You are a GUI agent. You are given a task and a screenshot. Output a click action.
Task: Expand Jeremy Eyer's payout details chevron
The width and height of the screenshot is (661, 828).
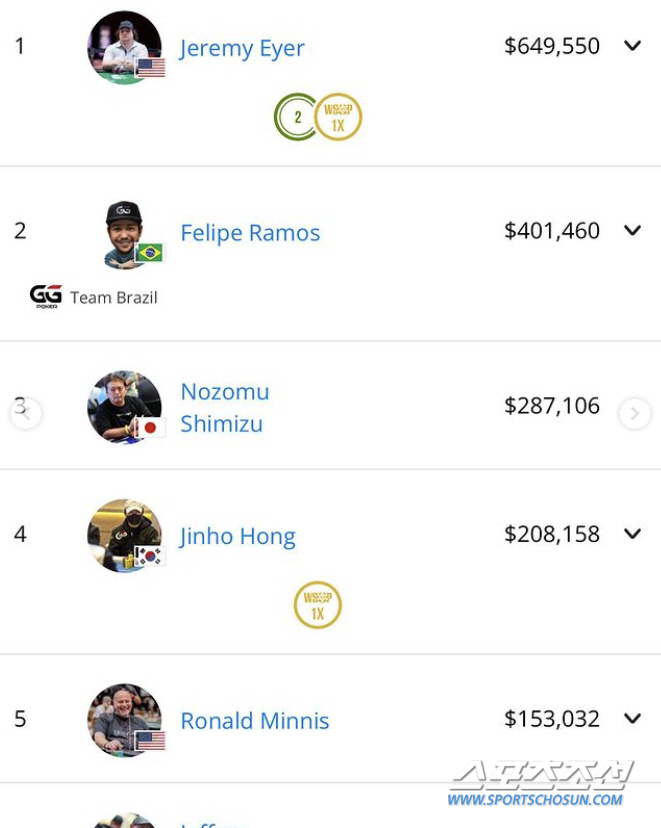pos(632,45)
